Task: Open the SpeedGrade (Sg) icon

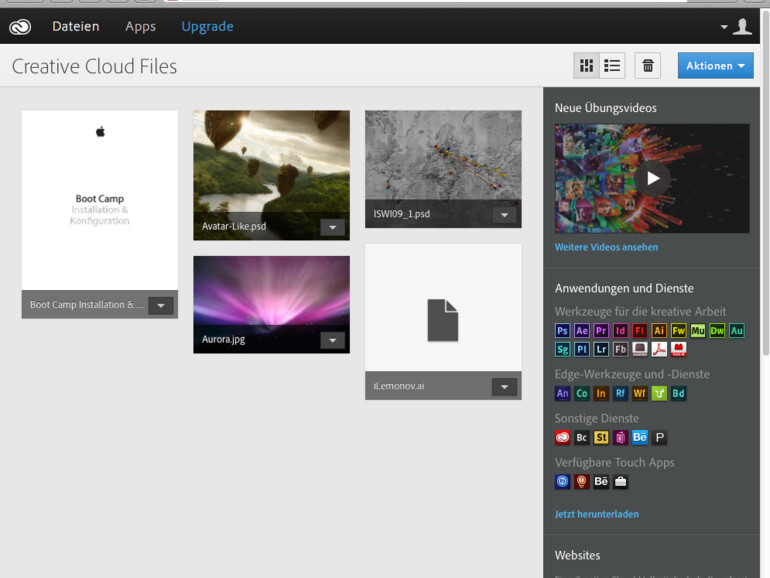Action: click(x=562, y=349)
